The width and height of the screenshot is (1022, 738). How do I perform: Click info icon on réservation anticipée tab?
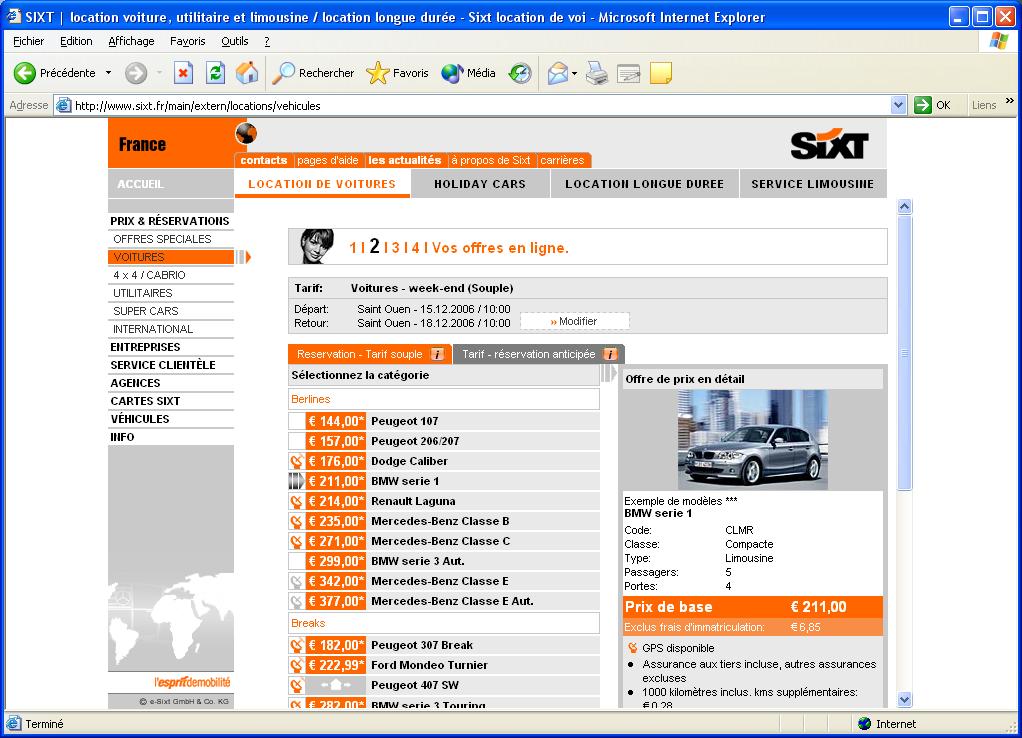[610, 354]
